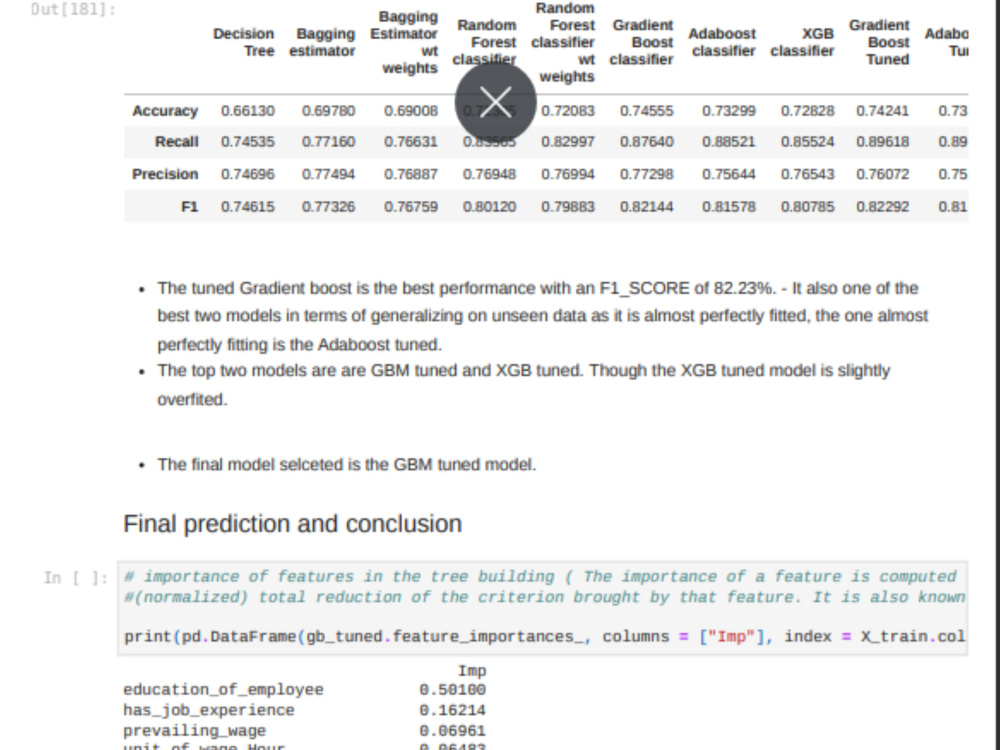This screenshot has height=750, width=1000.
Task: Click recall value 0.77160
Action: point(328,142)
